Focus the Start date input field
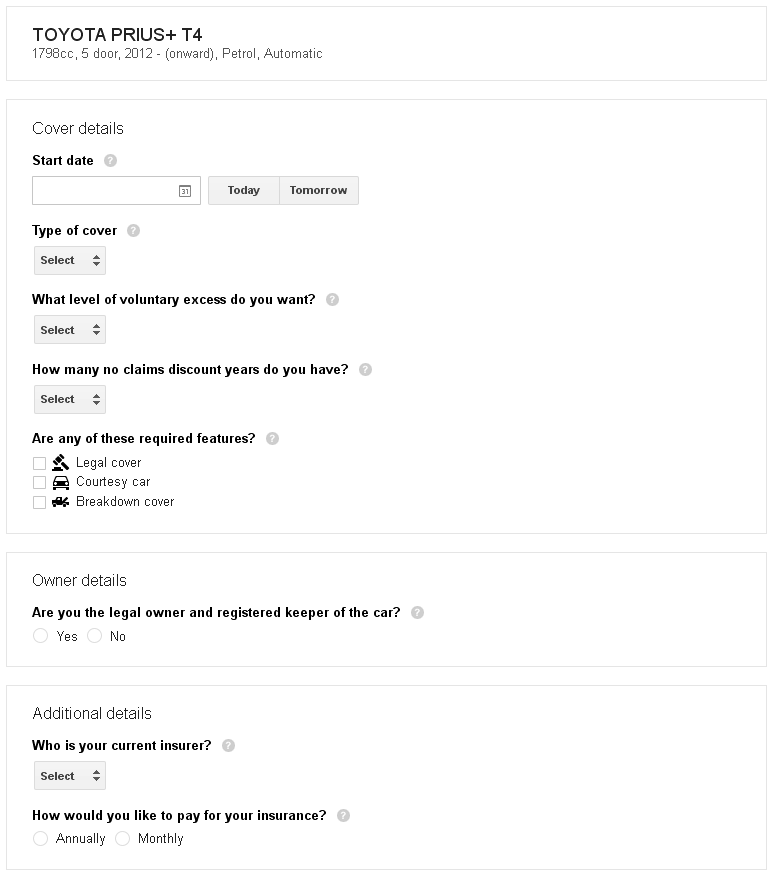 116,191
